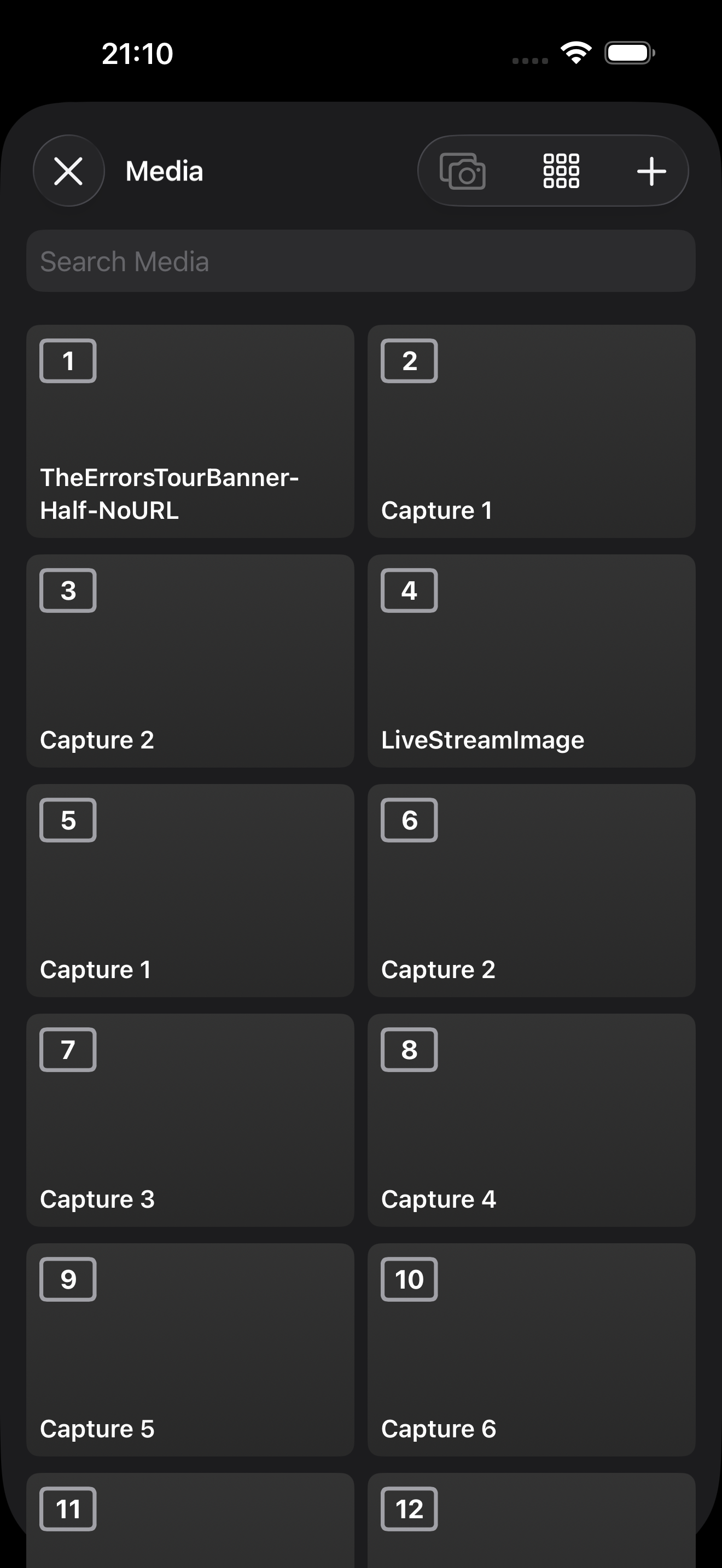This screenshot has width=722, height=1568.
Task: Tap the number 1 slot badge
Action: 68,361
